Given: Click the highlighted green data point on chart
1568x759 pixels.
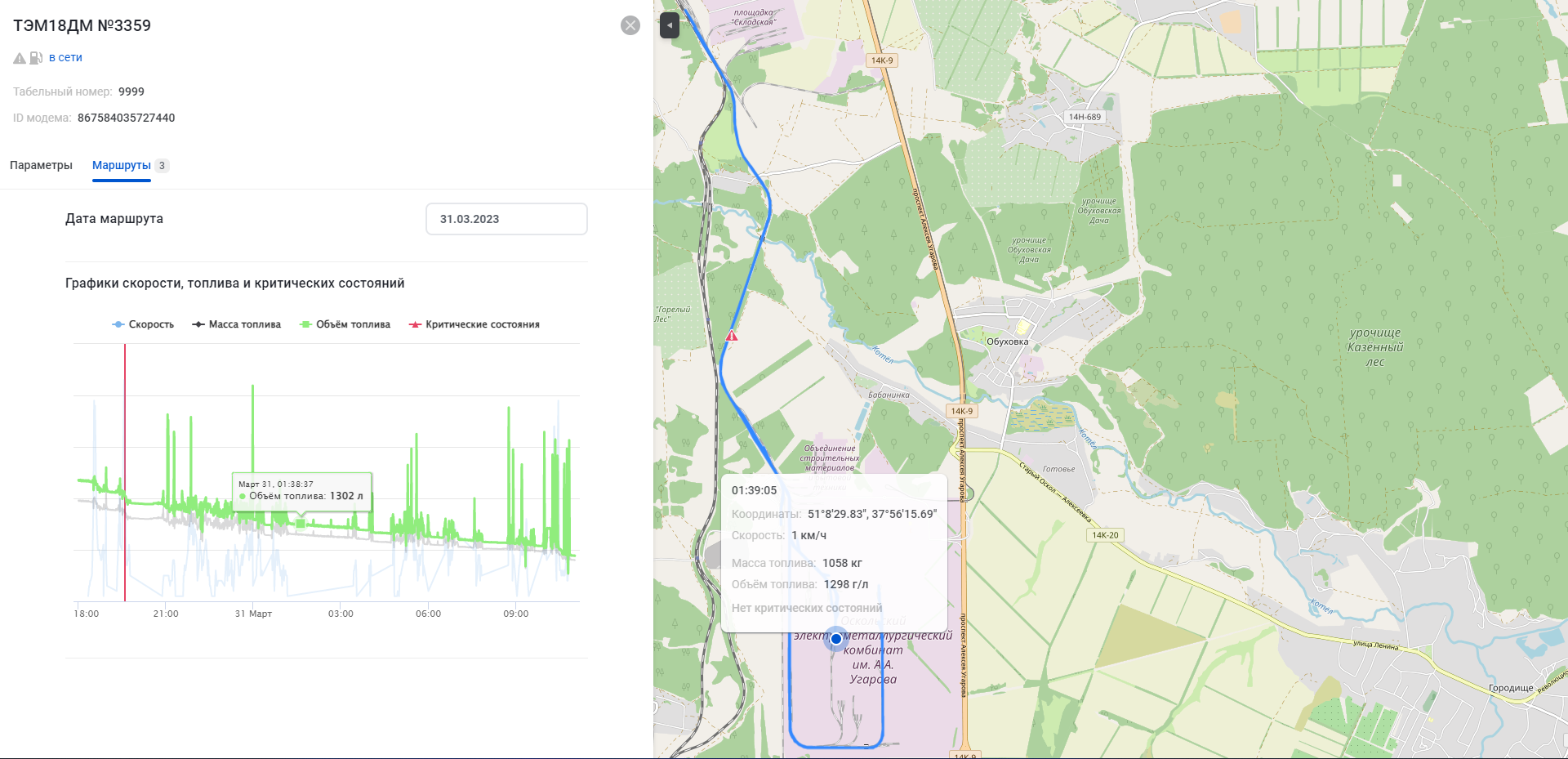Looking at the screenshot, I should [x=301, y=524].
